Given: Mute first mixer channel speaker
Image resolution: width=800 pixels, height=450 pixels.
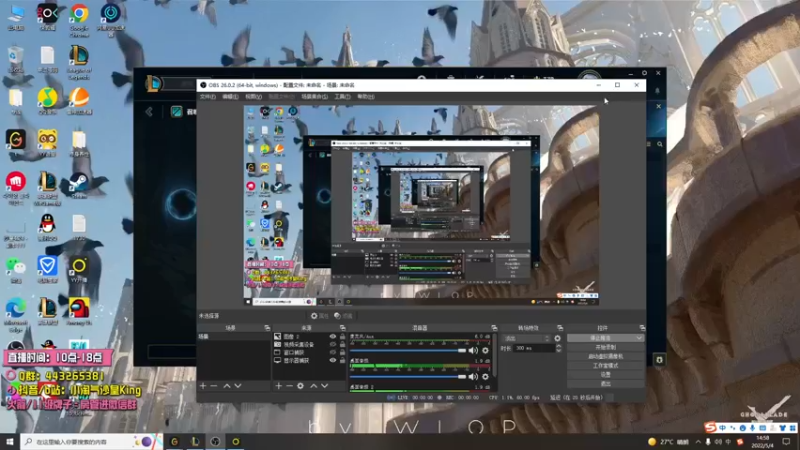Looking at the screenshot, I should pyautogui.click(x=473, y=351).
